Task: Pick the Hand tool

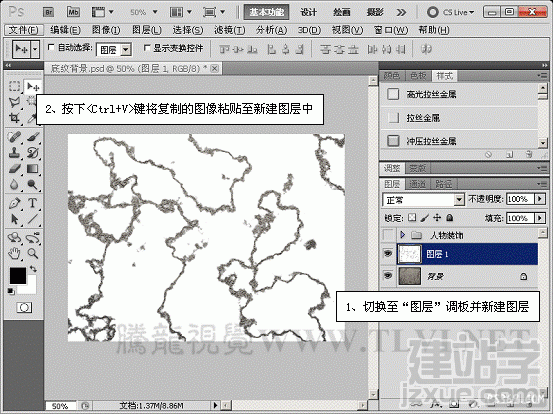Action: (x=14, y=253)
